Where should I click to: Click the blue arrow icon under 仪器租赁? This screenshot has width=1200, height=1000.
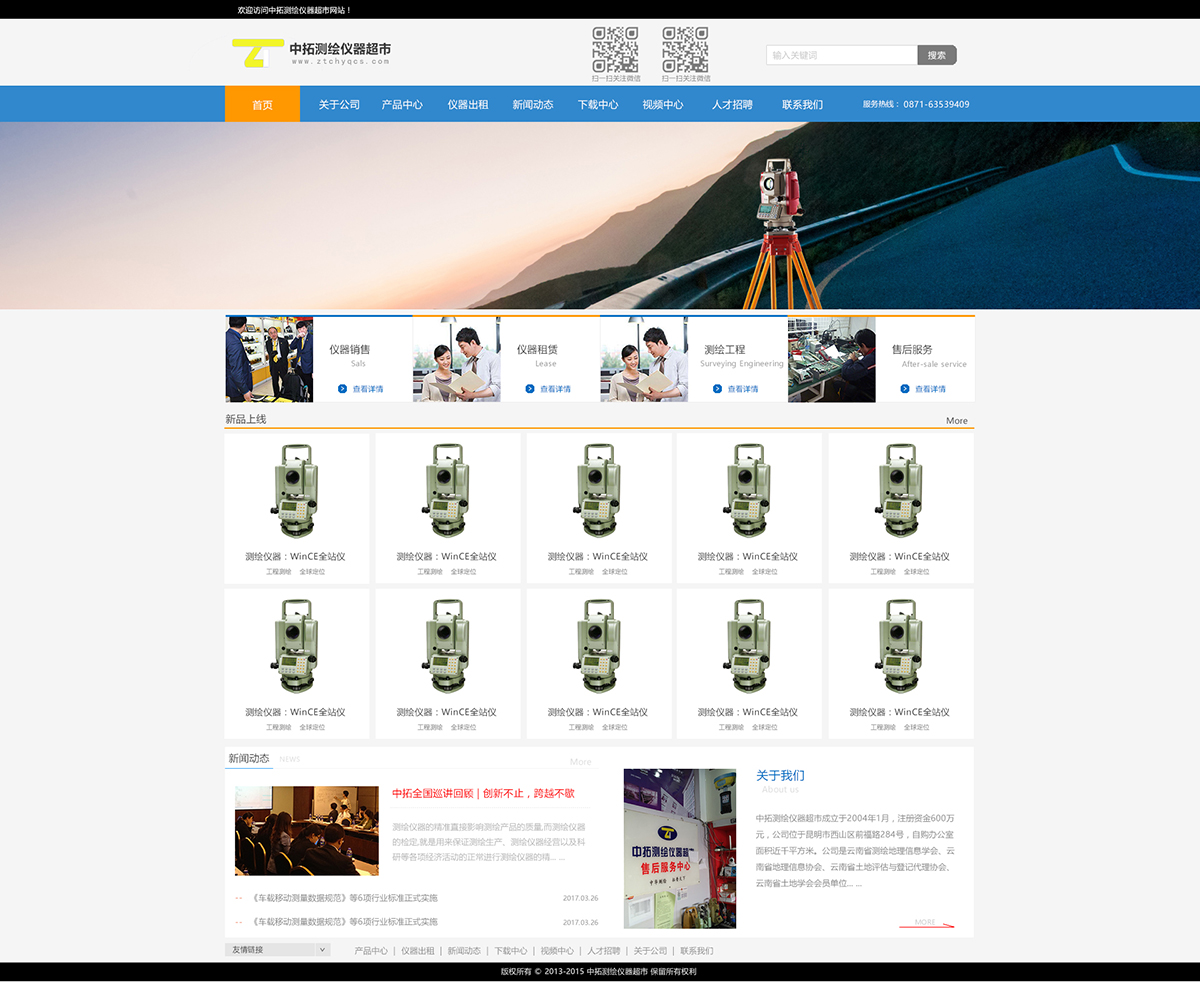coord(530,389)
